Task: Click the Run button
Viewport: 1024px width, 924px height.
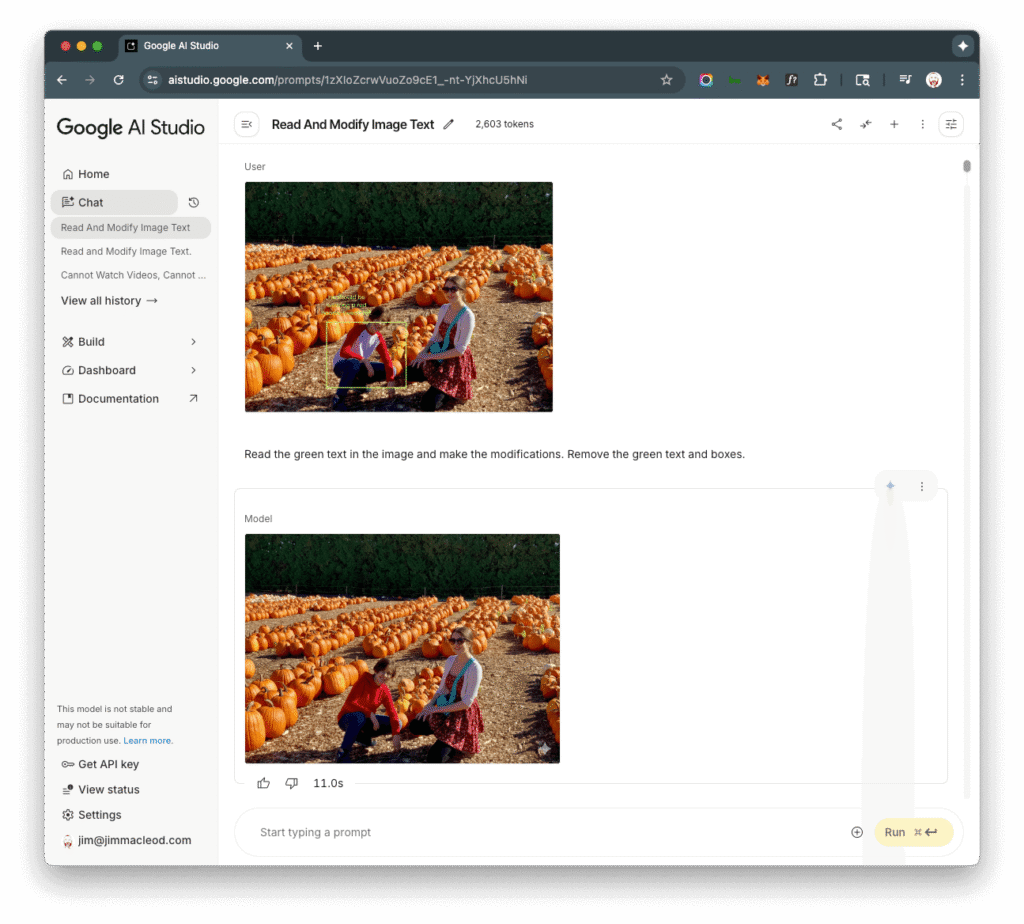Action: 913,832
